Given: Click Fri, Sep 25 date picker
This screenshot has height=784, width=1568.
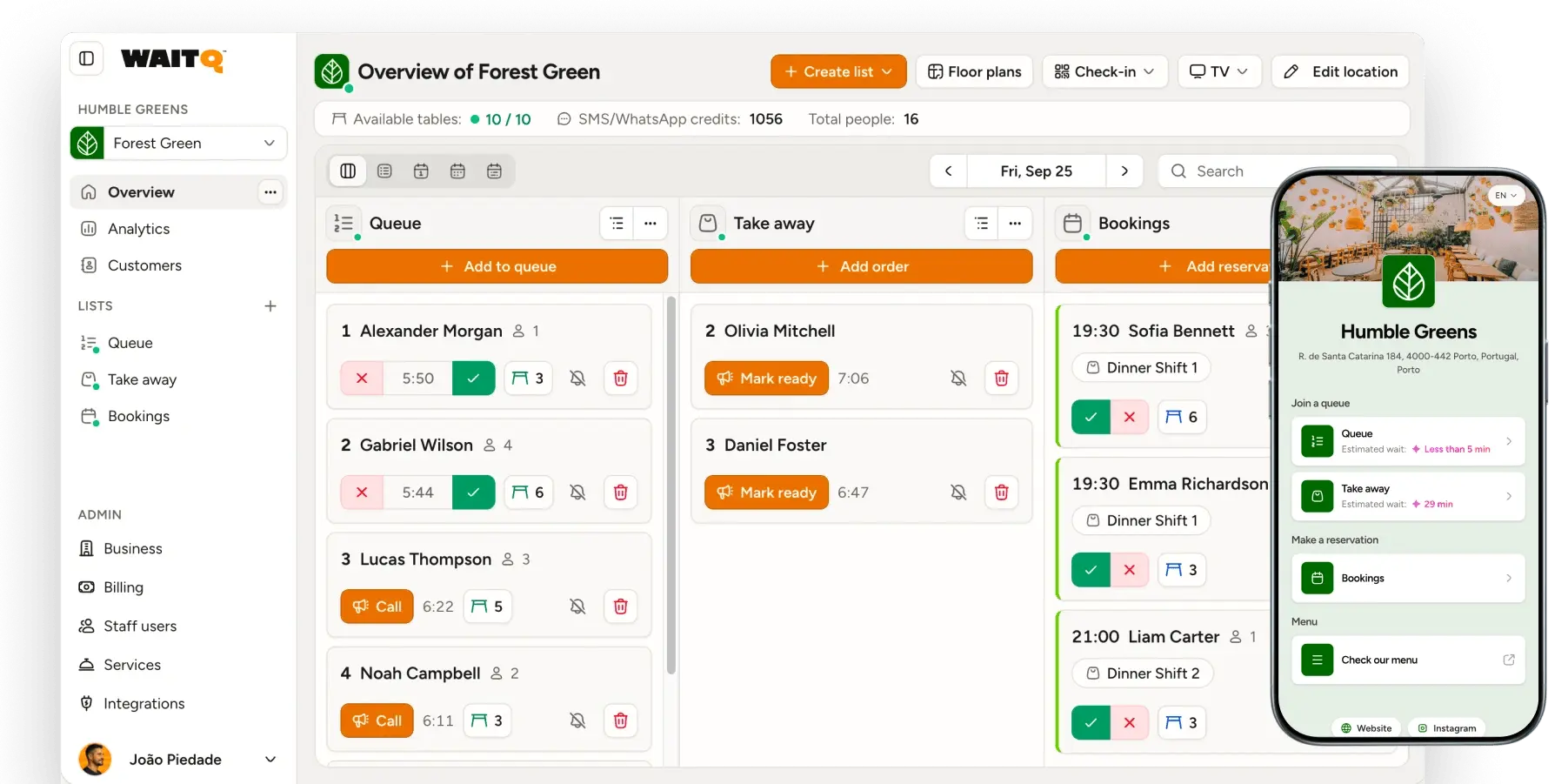Looking at the screenshot, I should (x=1037, y=171).
